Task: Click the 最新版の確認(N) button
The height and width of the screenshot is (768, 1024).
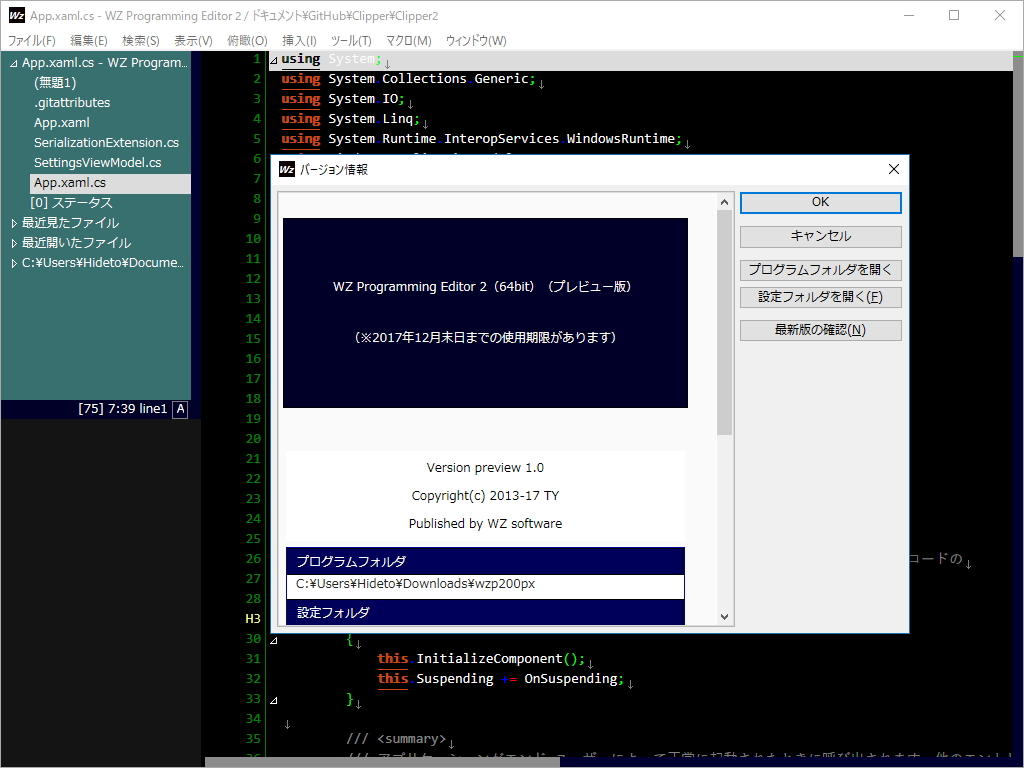Action: pos(820,329)
